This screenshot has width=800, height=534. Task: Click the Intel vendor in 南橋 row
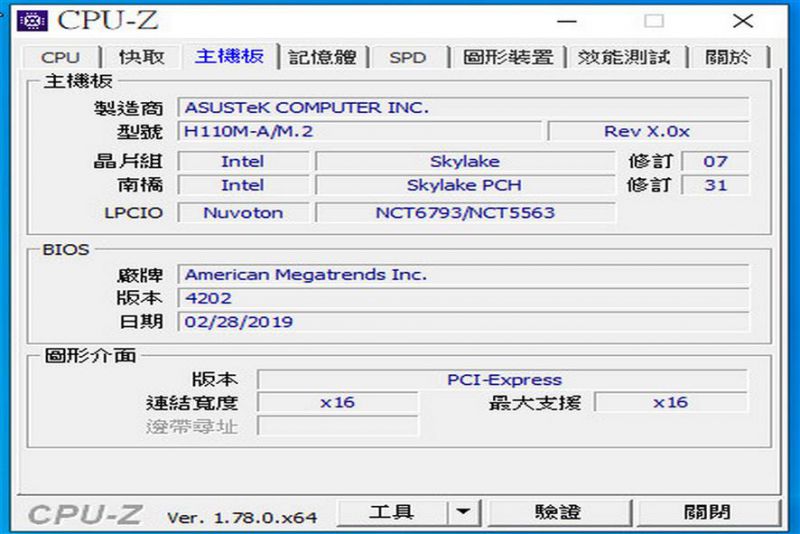point(243,185)
